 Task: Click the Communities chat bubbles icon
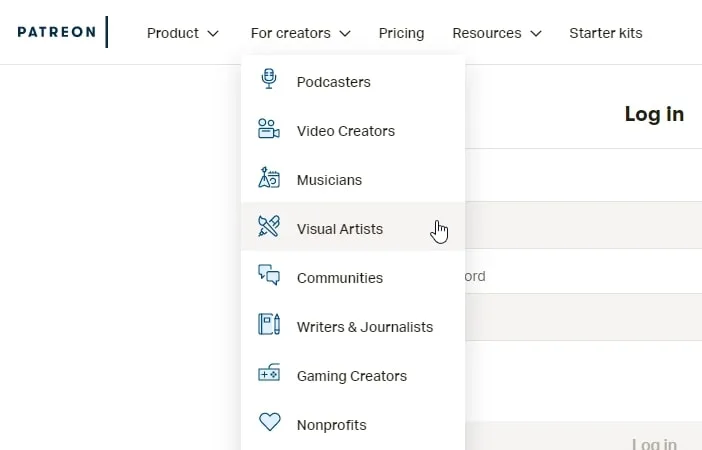[268, 276]
